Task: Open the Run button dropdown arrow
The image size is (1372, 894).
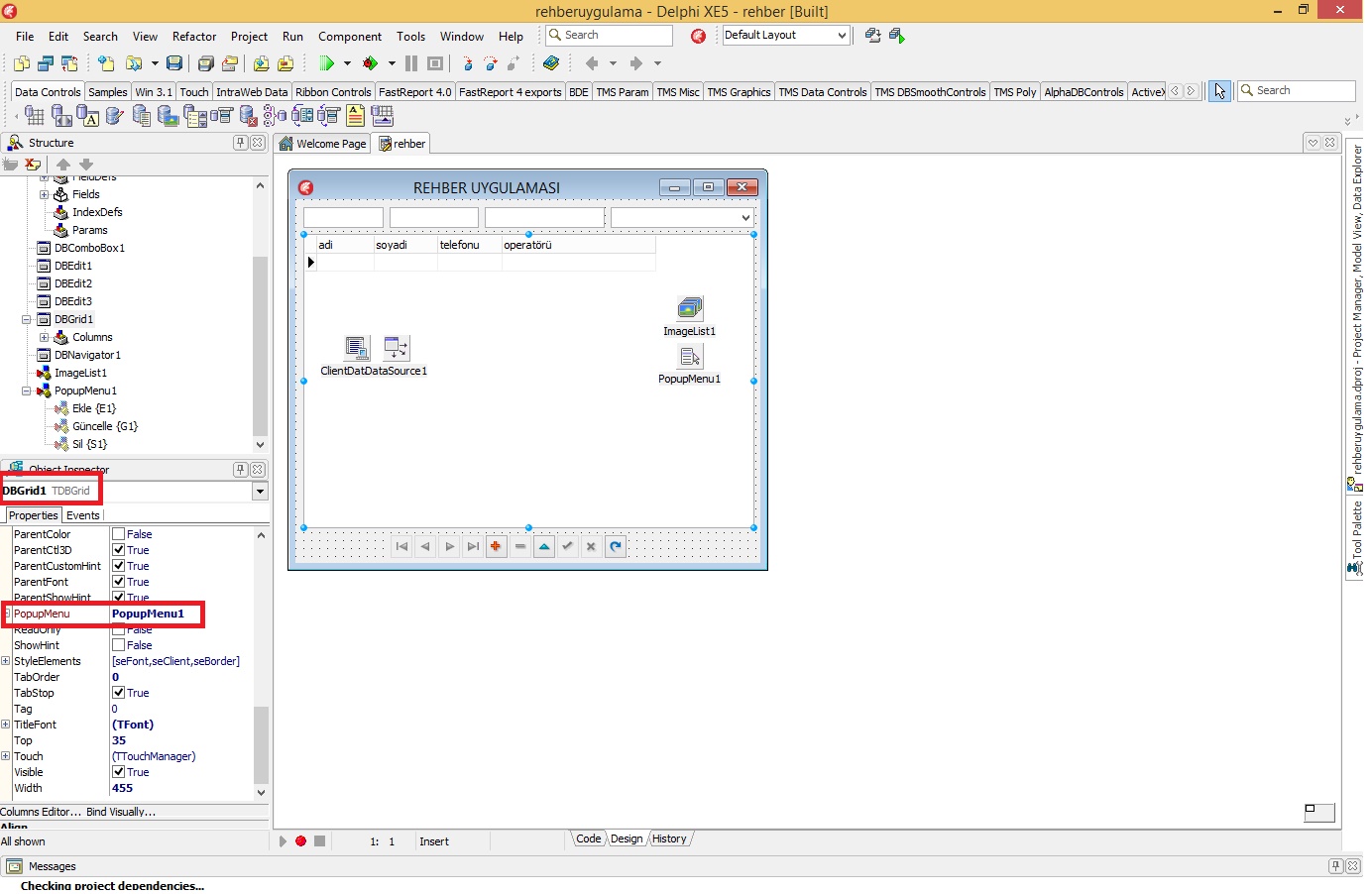Action: (x=347, y=63)
